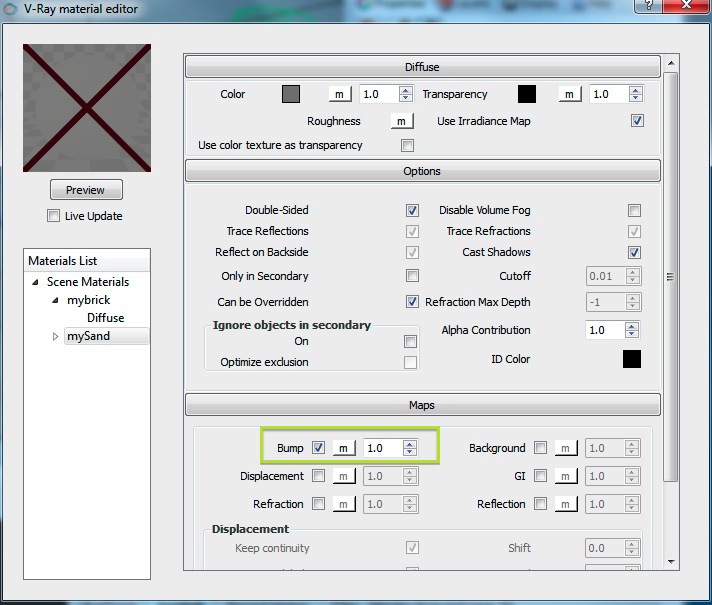The height and width of the screenshot is (605, 712).
Task: Select the Diffuse layer under mybrick
Action: coord(105,317)
